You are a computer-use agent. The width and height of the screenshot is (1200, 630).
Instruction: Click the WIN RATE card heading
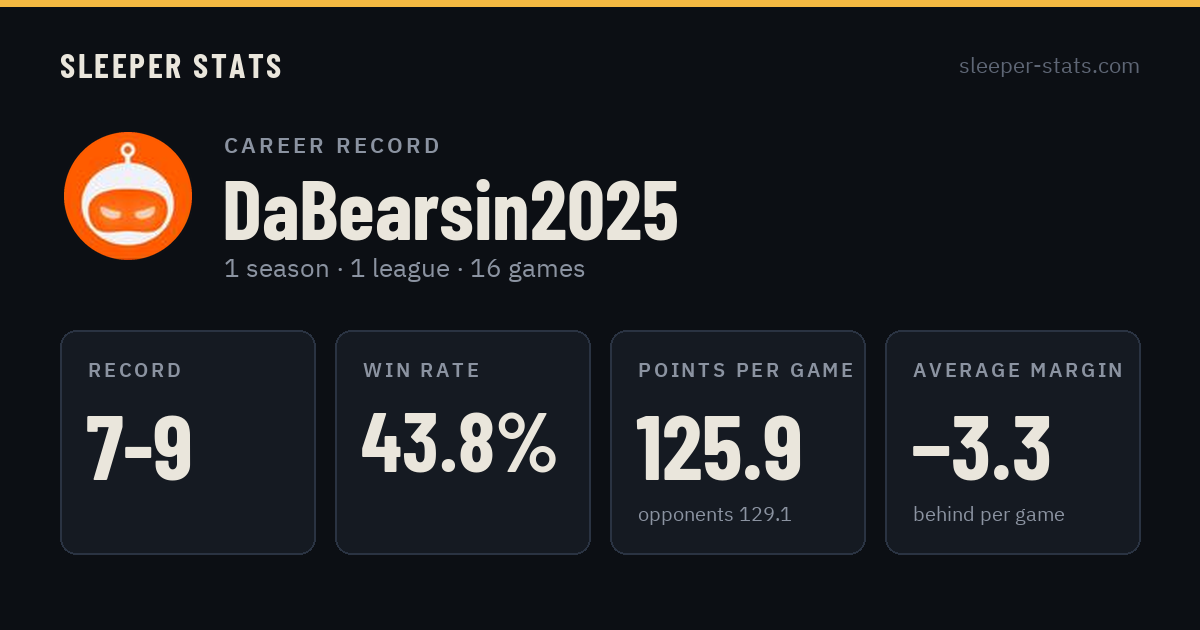[422, 371]
